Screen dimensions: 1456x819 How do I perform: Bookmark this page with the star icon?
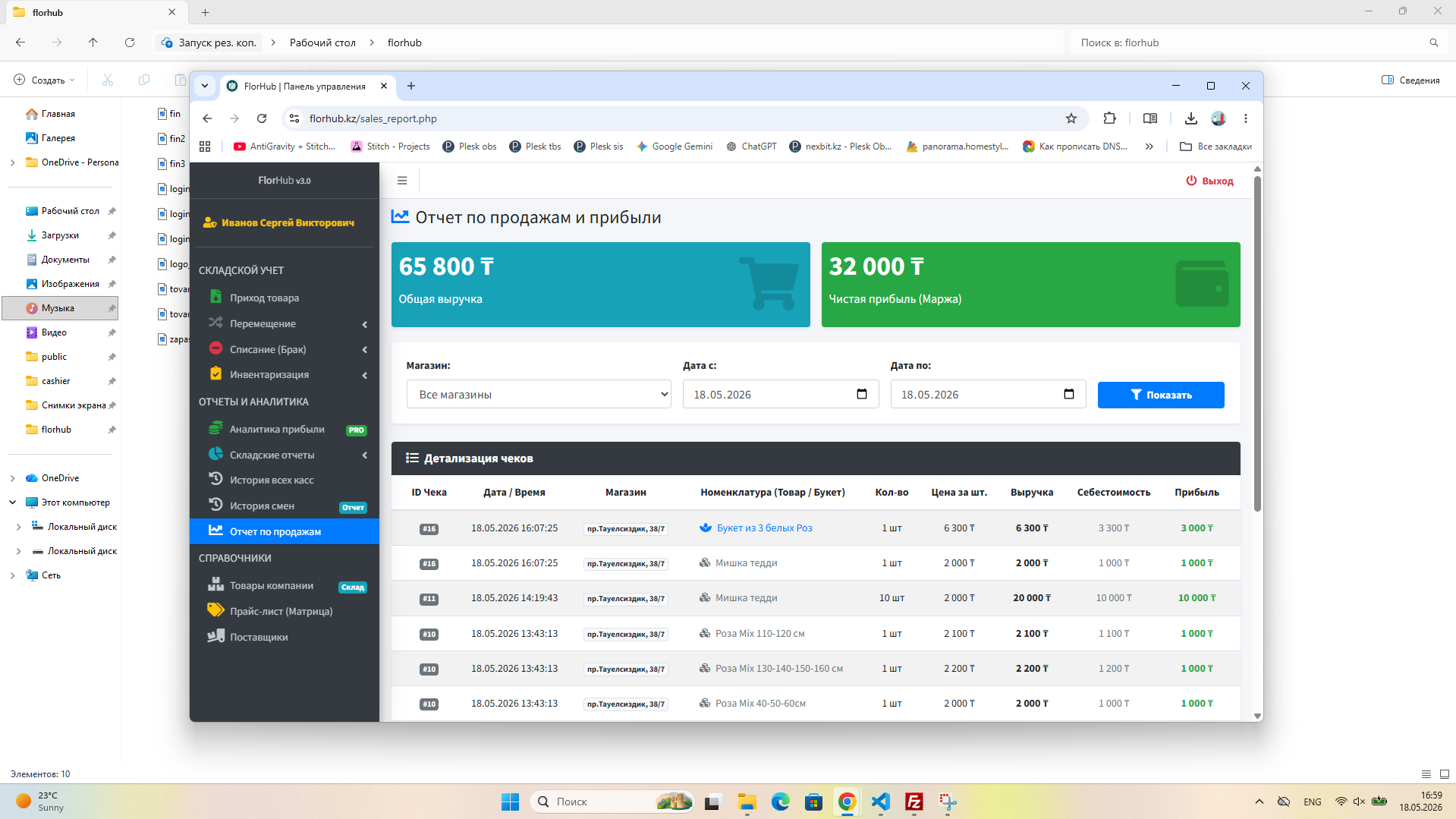tap(1071, 118)
